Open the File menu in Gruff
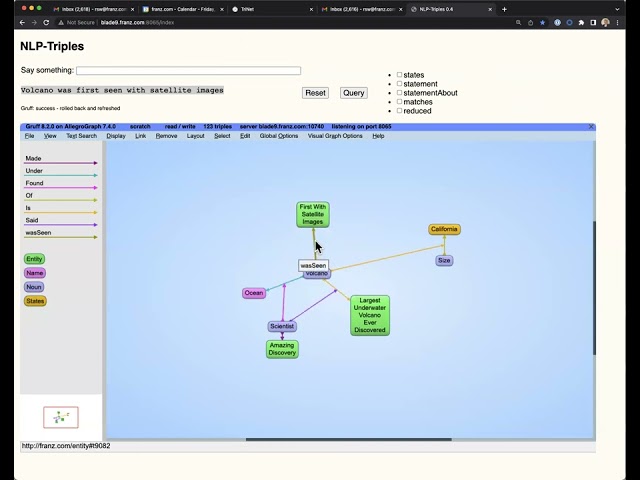The image size is (640, 480). coord(29,136)
